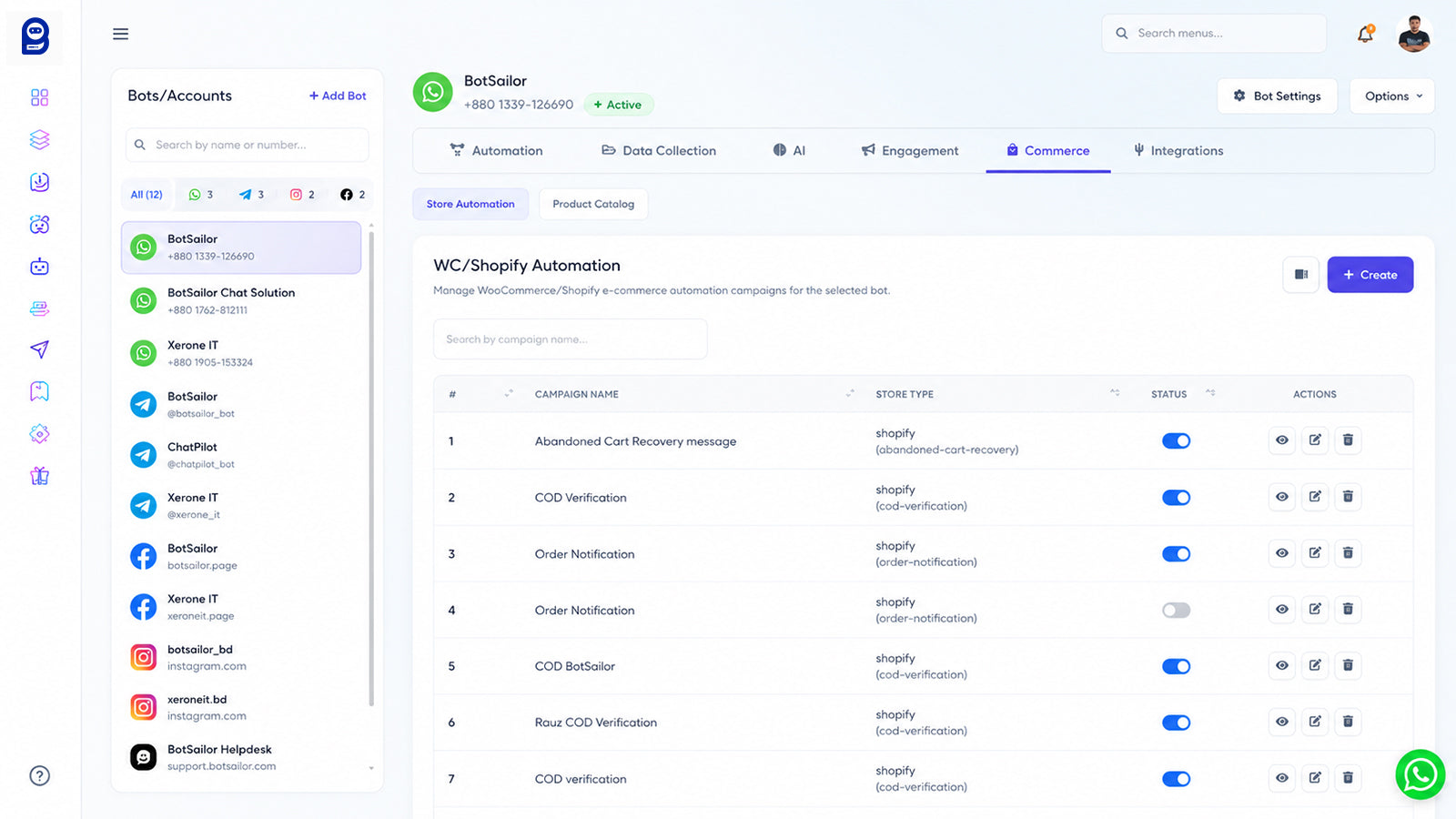The height and width of the screenshot is (819, 1456).
Task: Switch to the AI tab
Action: [x=789, y=151]
